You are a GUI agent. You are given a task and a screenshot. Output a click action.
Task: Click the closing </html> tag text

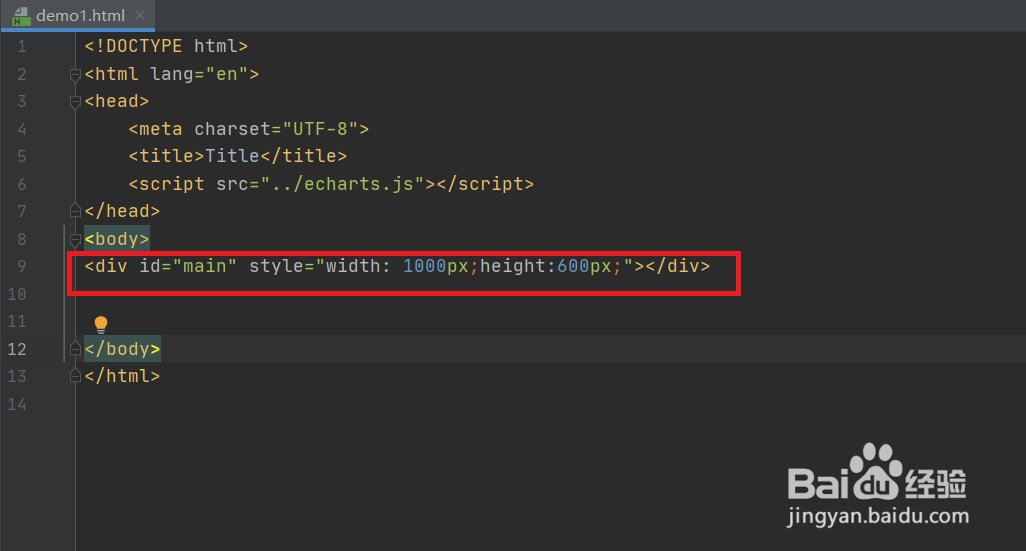tap(122, 376)
